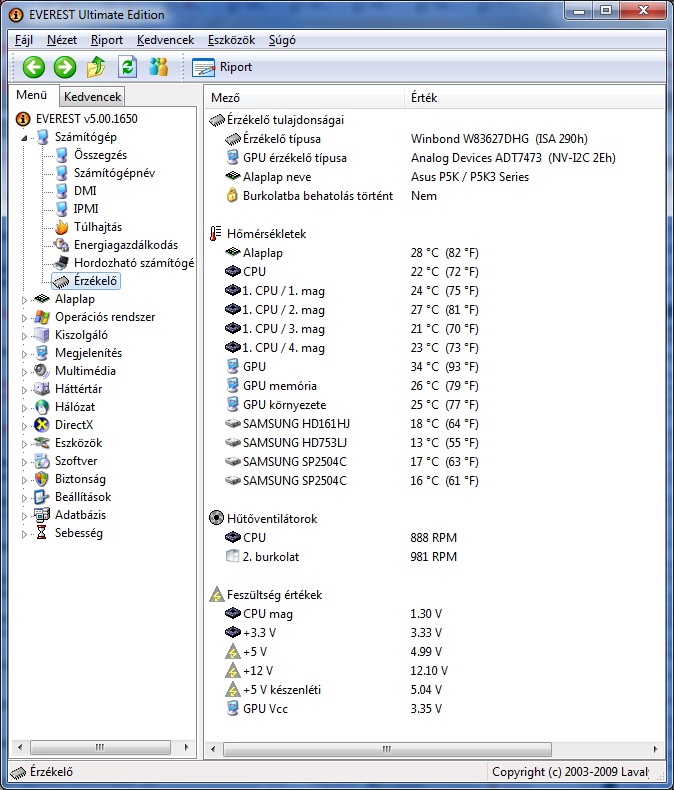Select the DMI tree item
Image resolution: width=674 pixels, height=790 pixels.
coord(85,191)
